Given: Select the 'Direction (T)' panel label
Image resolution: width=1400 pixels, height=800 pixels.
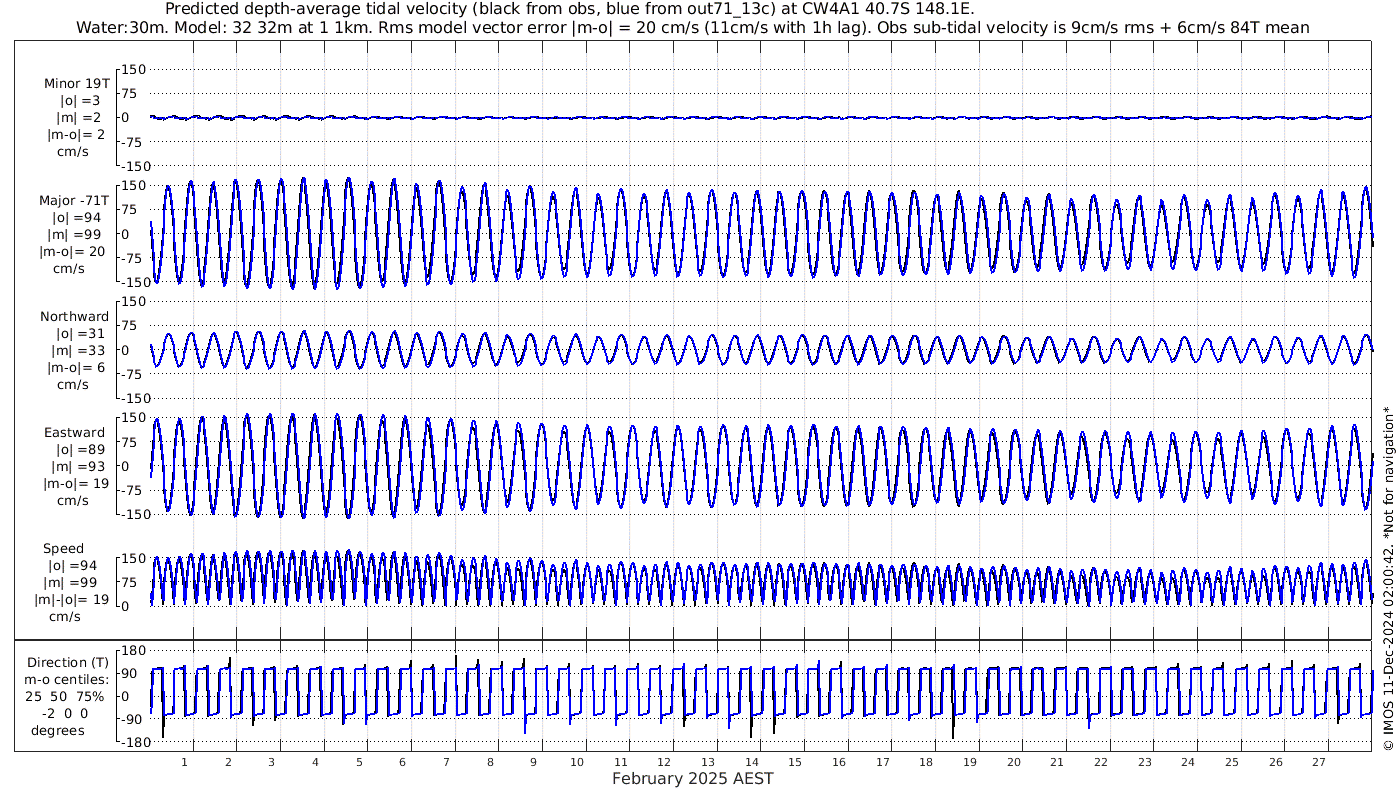Looking at the screenshot, I should 69,663.
